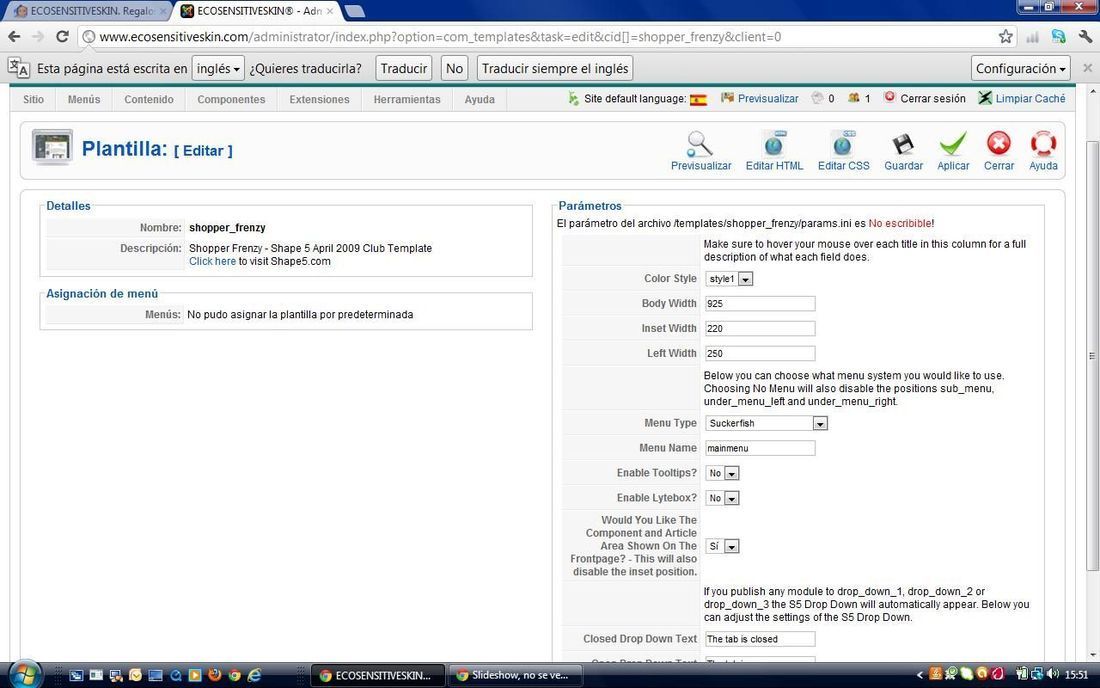Click the Aplicar green checkmark icon
The image size is (1100, 688).
[x=953, y=144]
